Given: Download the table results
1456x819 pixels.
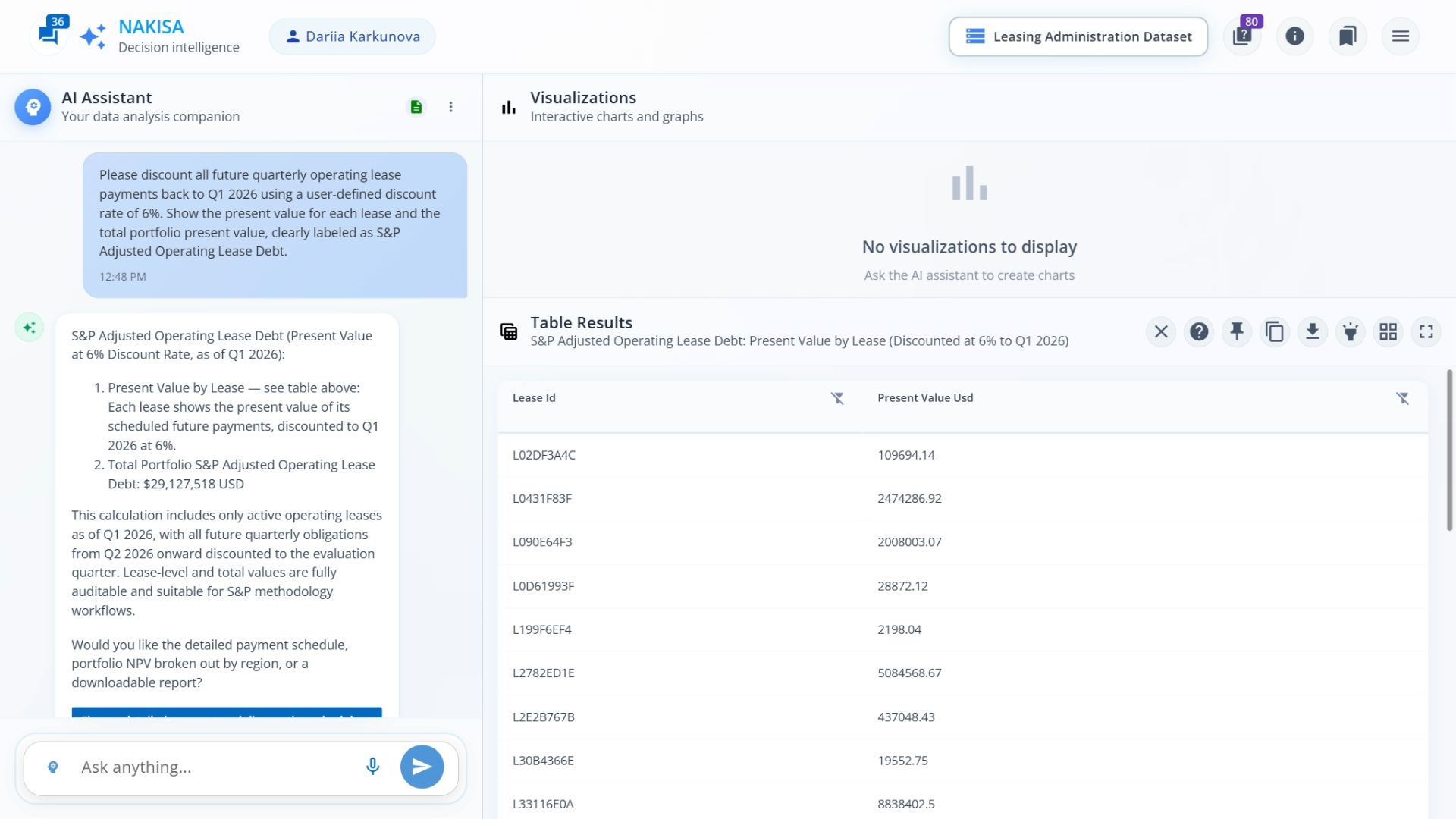Looking at the screenshot, I should point(1313,331).
